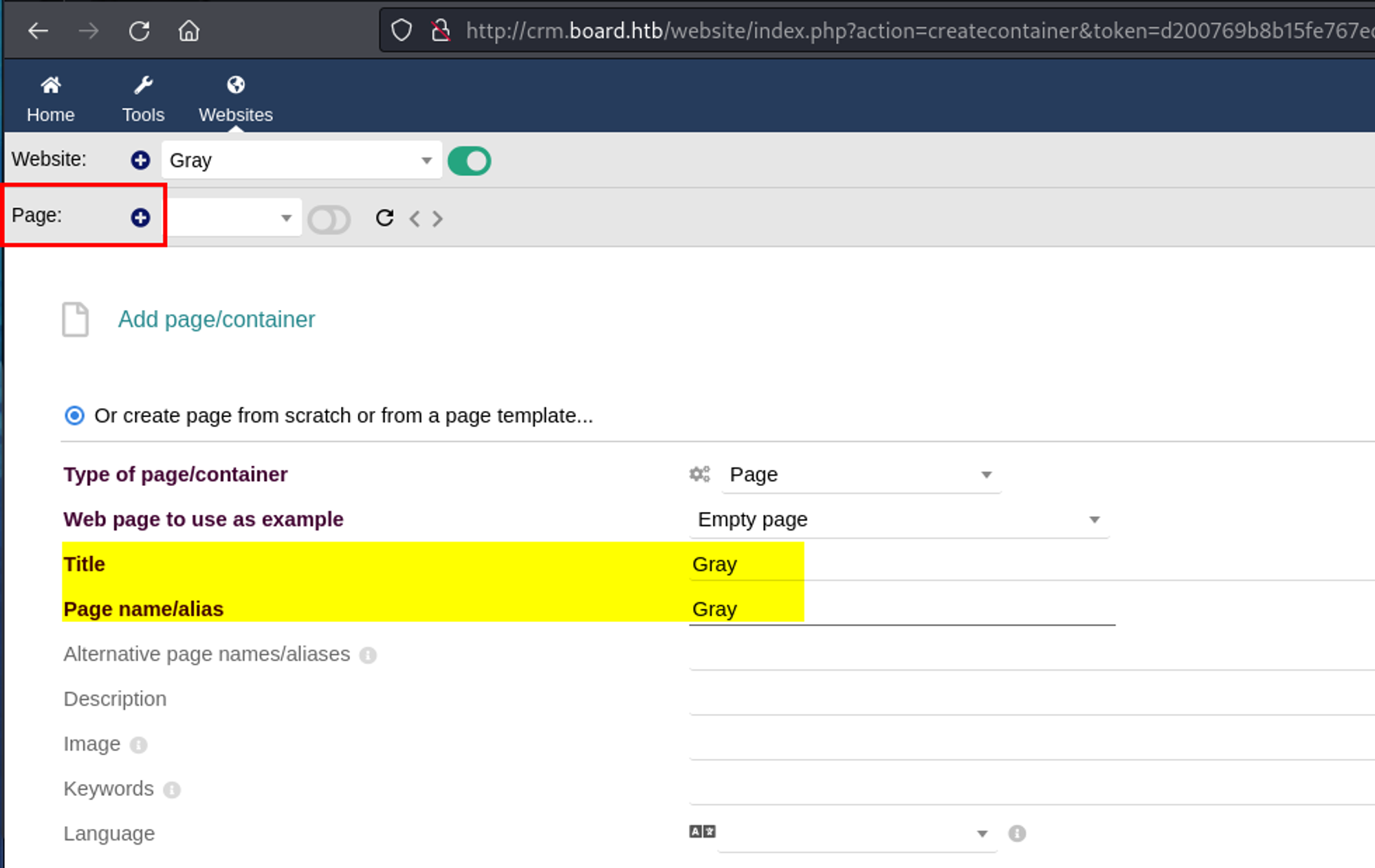The height and width of the screenshot is (868, 1375).
Task: Toggle the page status switch
Action: pos(329,220)
